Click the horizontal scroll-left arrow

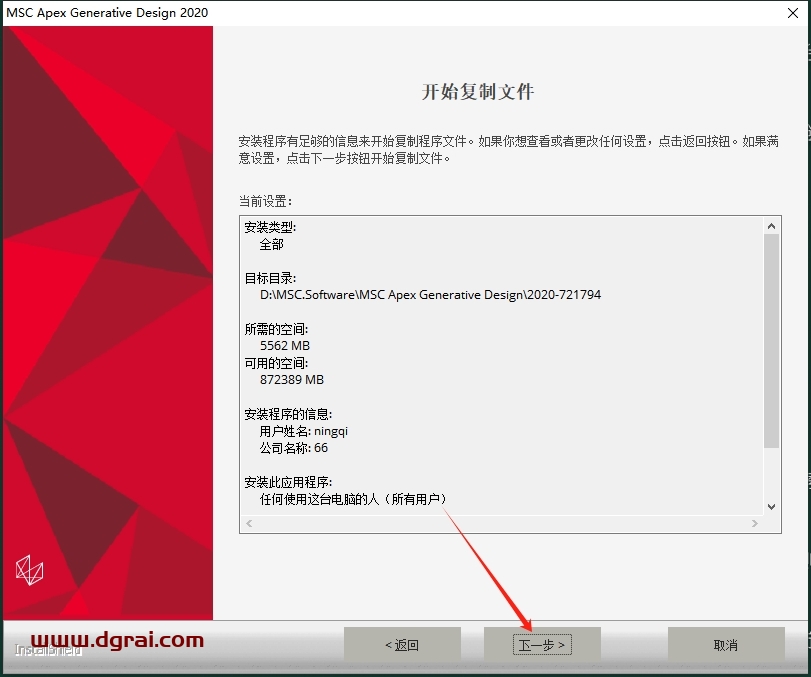click(x=249, y=523)
